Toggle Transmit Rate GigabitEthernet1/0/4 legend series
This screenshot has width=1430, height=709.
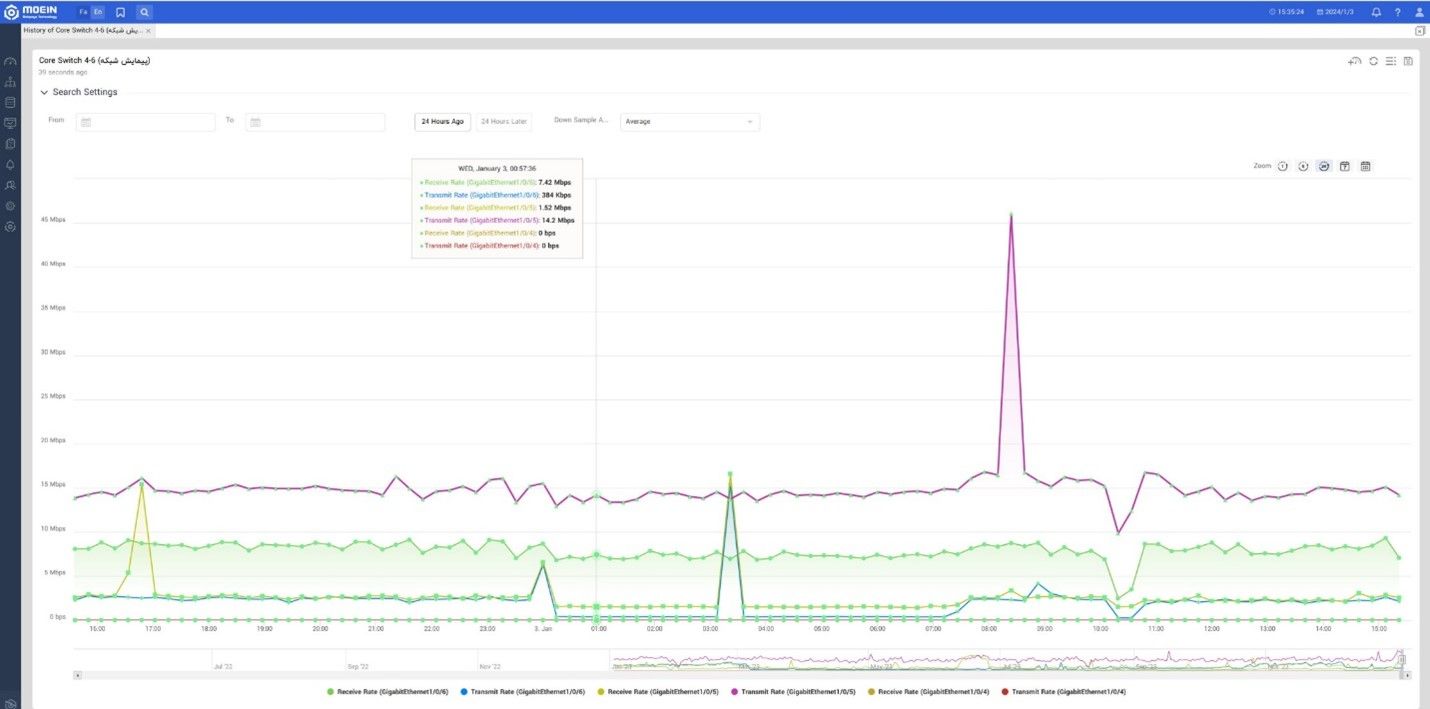coord(1063,691)
